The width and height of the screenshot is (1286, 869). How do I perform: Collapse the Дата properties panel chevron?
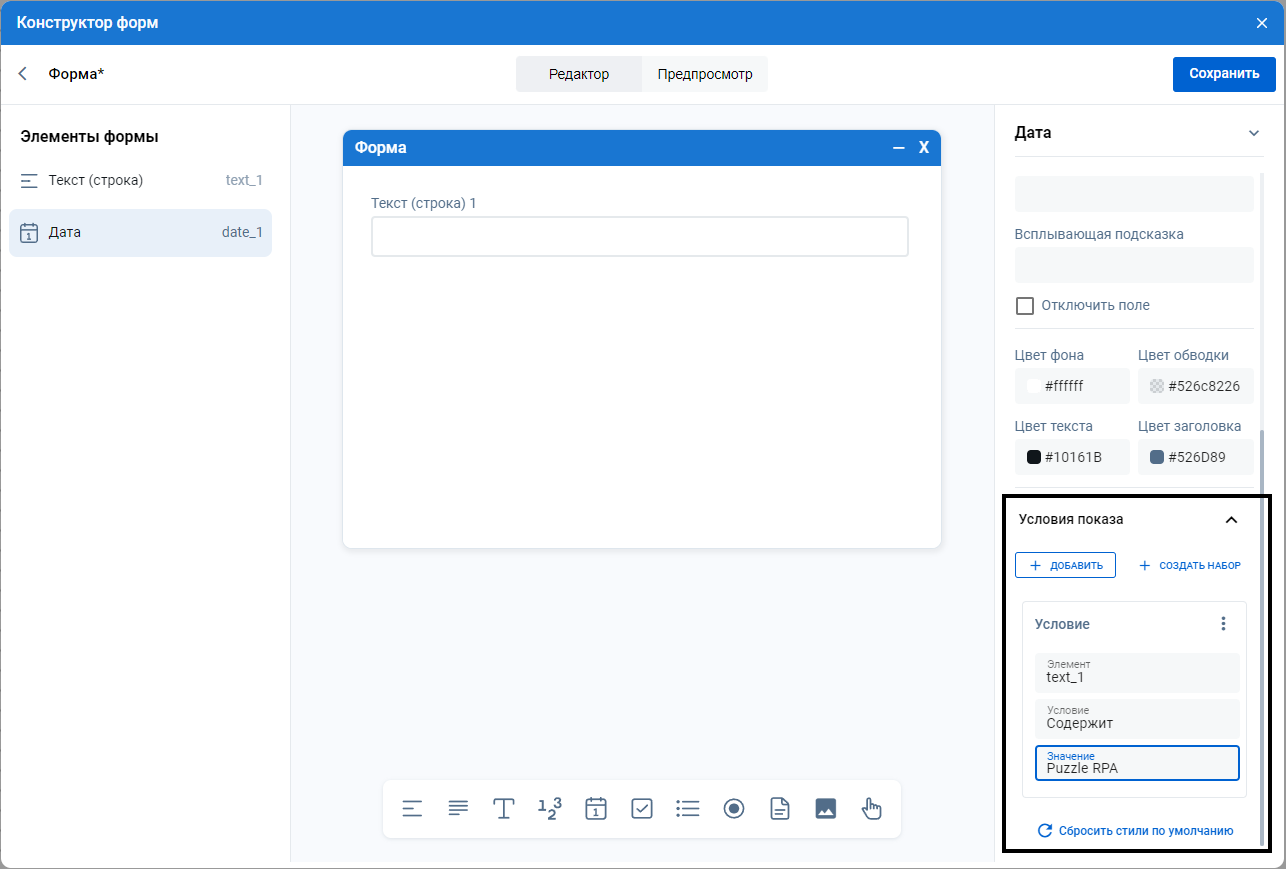1254,133
